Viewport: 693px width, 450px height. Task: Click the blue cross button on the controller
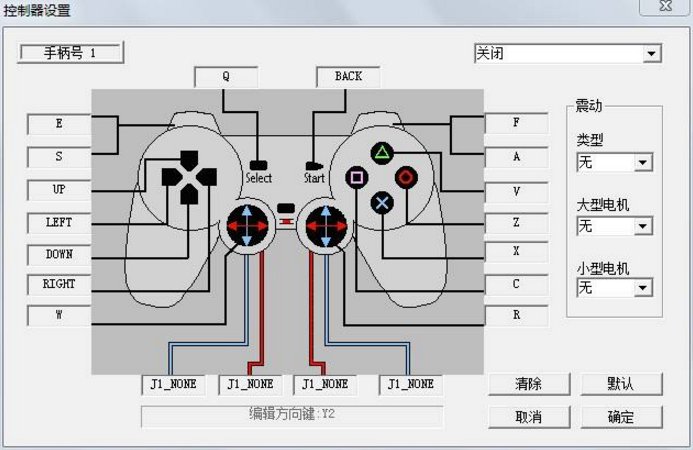382,203
